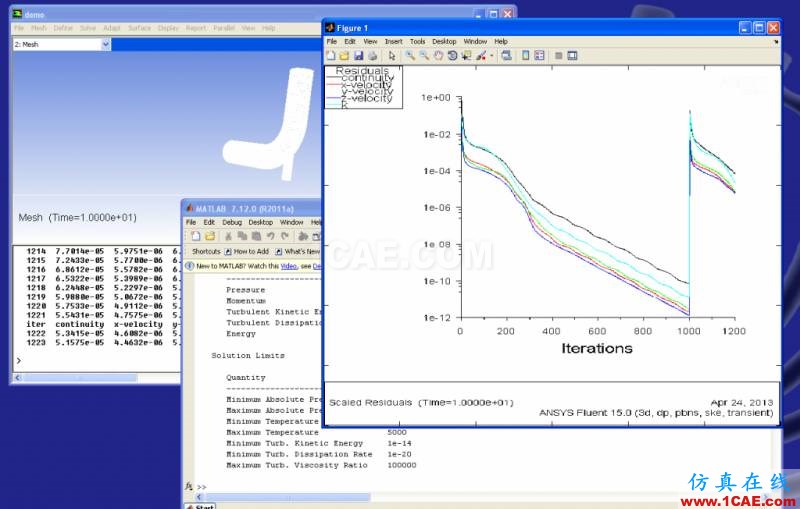Viewport: 800px width, 509px height.
Task: Open Edit menu in MATLAB window
Action: (209, 222)
